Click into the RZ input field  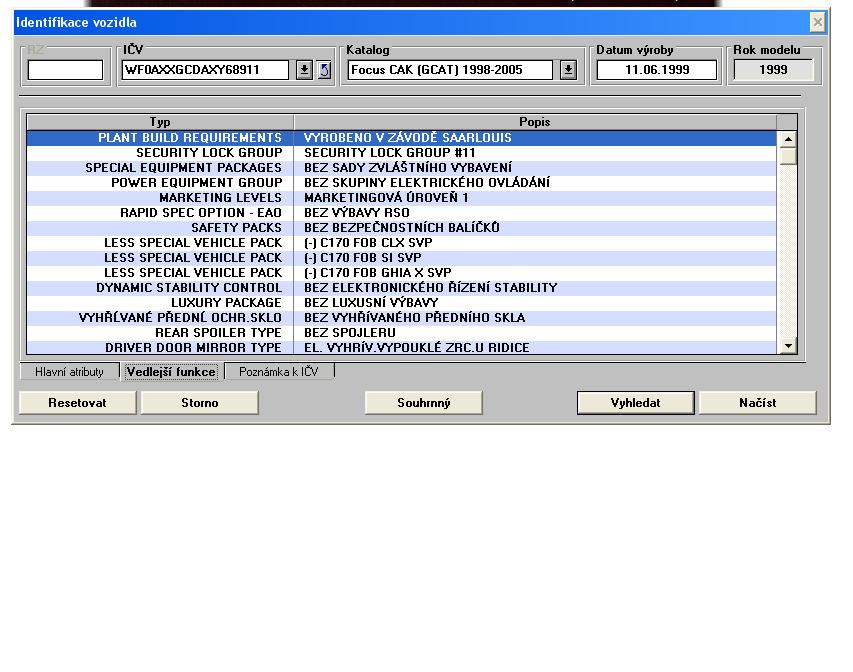[x=65, y=70]
